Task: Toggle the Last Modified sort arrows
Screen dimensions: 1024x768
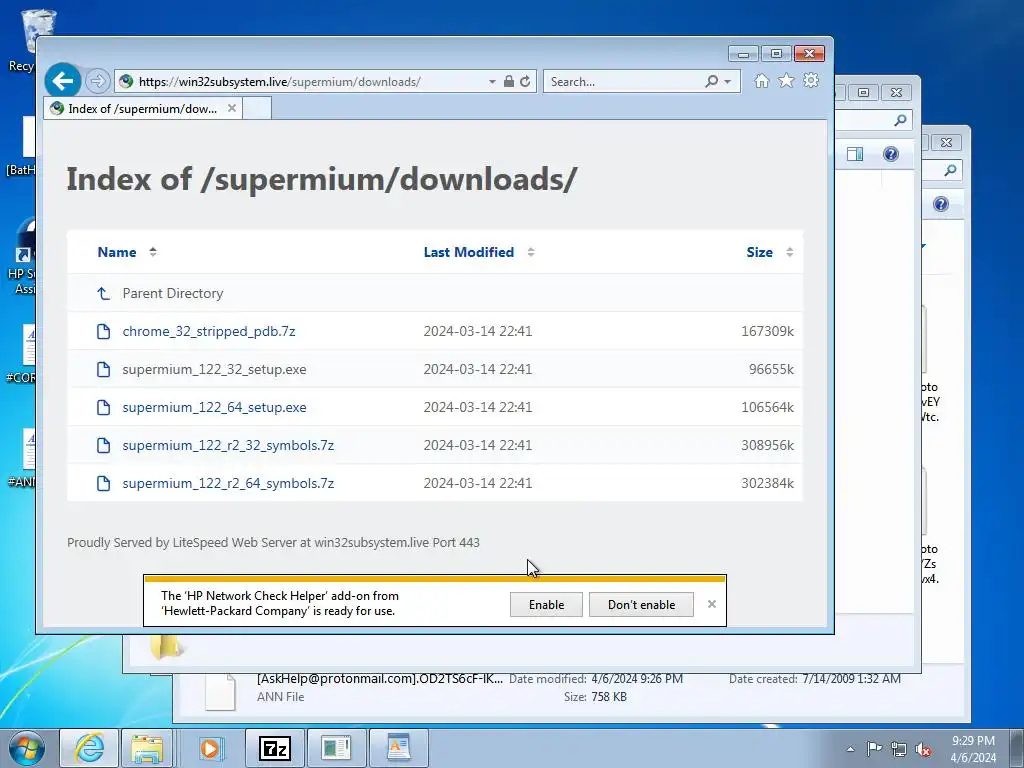Action: click(531, 252)
